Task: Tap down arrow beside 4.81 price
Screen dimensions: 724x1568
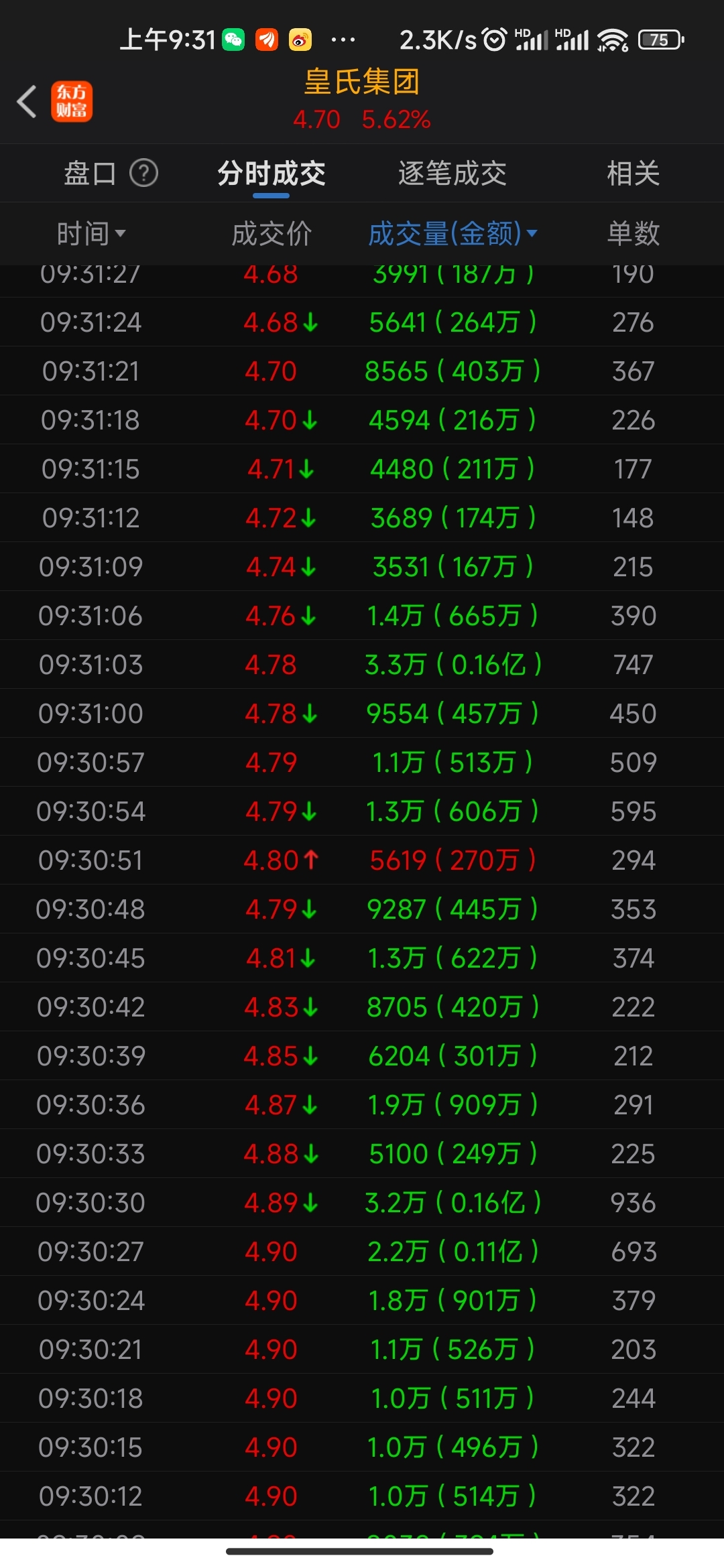Action: (308, 959)
